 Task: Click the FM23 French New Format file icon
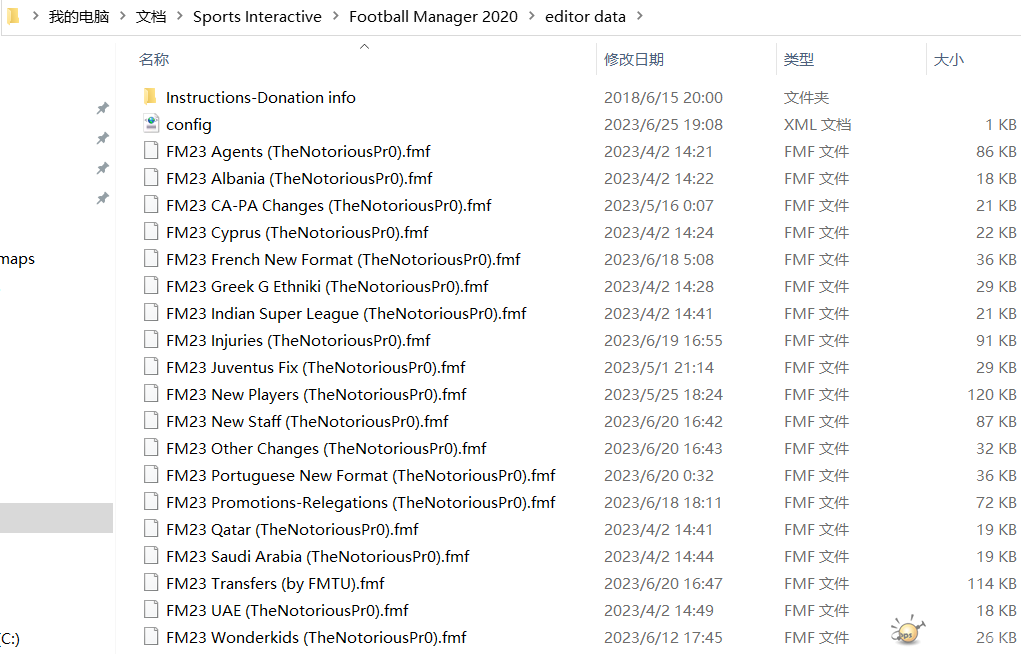[x=151, y=259]
